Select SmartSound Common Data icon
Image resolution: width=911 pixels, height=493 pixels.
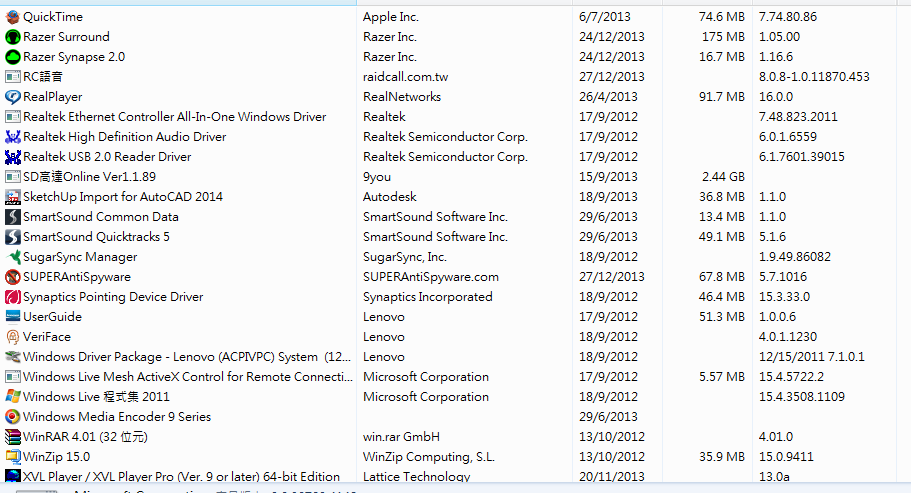(x=12, y=217)
